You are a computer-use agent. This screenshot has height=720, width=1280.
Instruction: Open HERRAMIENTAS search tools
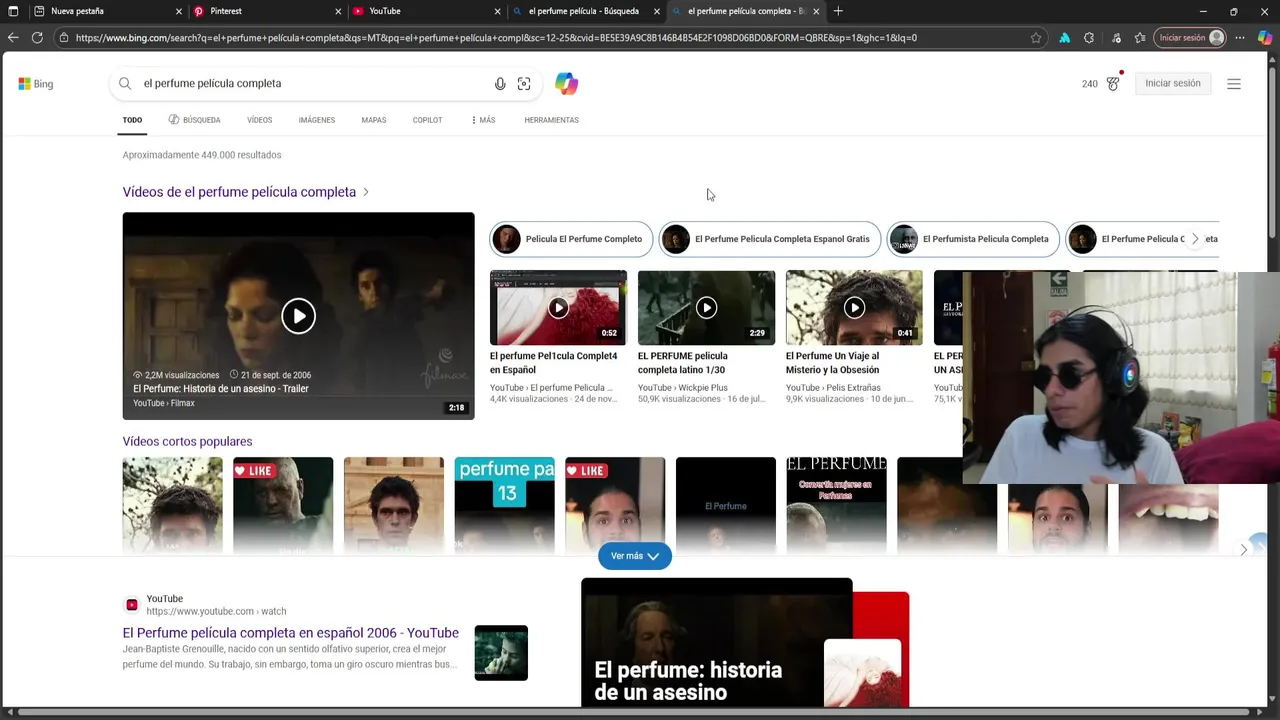[x=551, y=120]
